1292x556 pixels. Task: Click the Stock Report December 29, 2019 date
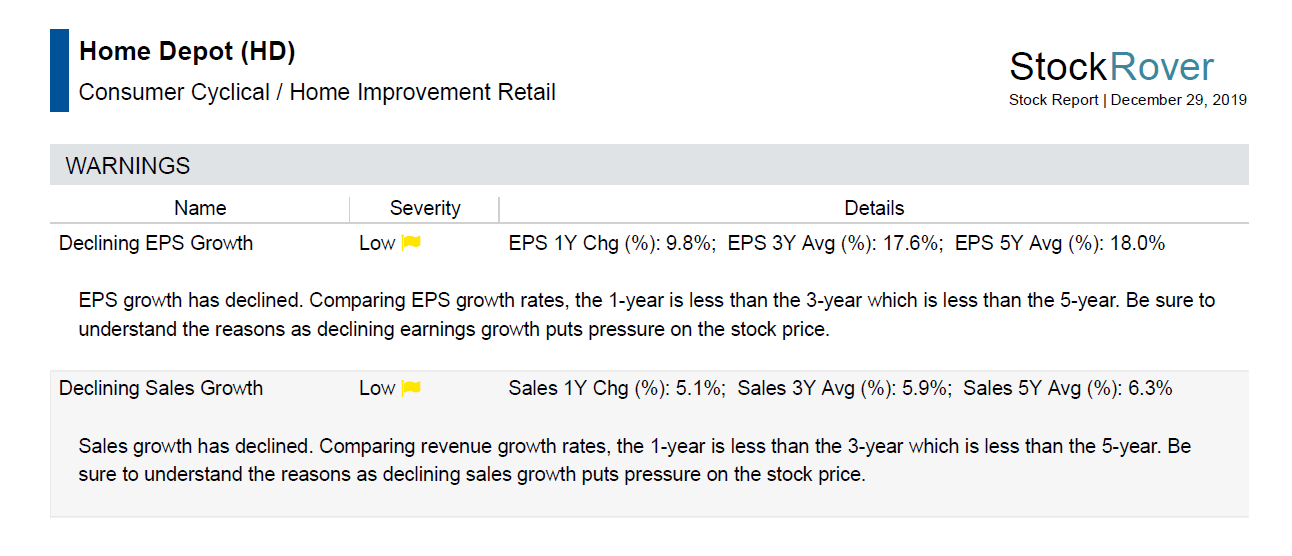coord(1128,100)
